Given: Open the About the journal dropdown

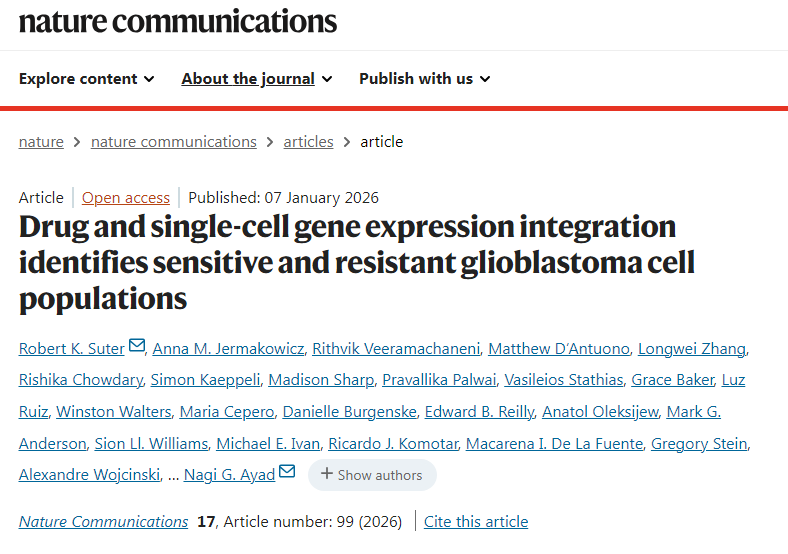Looking at the screenshot, I should [x=257, y=79].
